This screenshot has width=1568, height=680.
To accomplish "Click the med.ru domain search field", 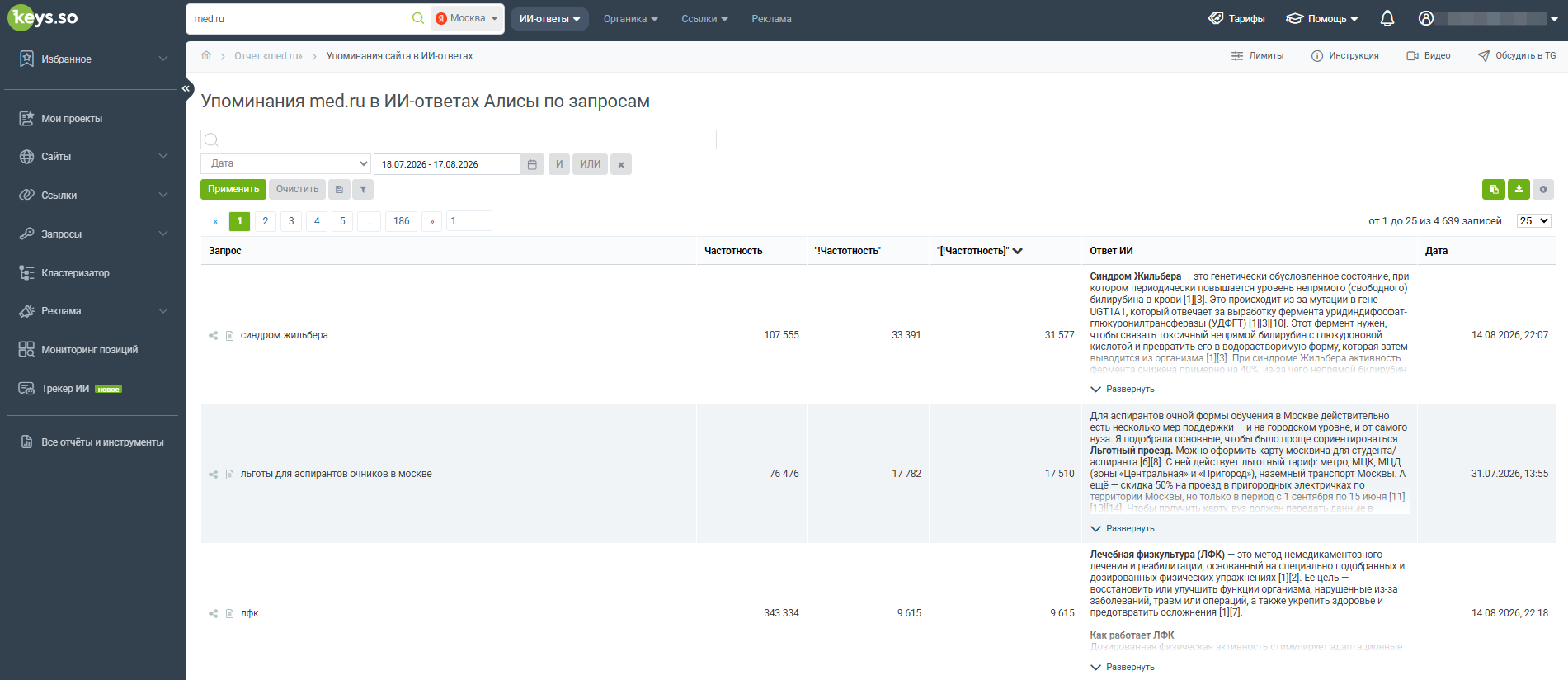I will tap(299, 18).
